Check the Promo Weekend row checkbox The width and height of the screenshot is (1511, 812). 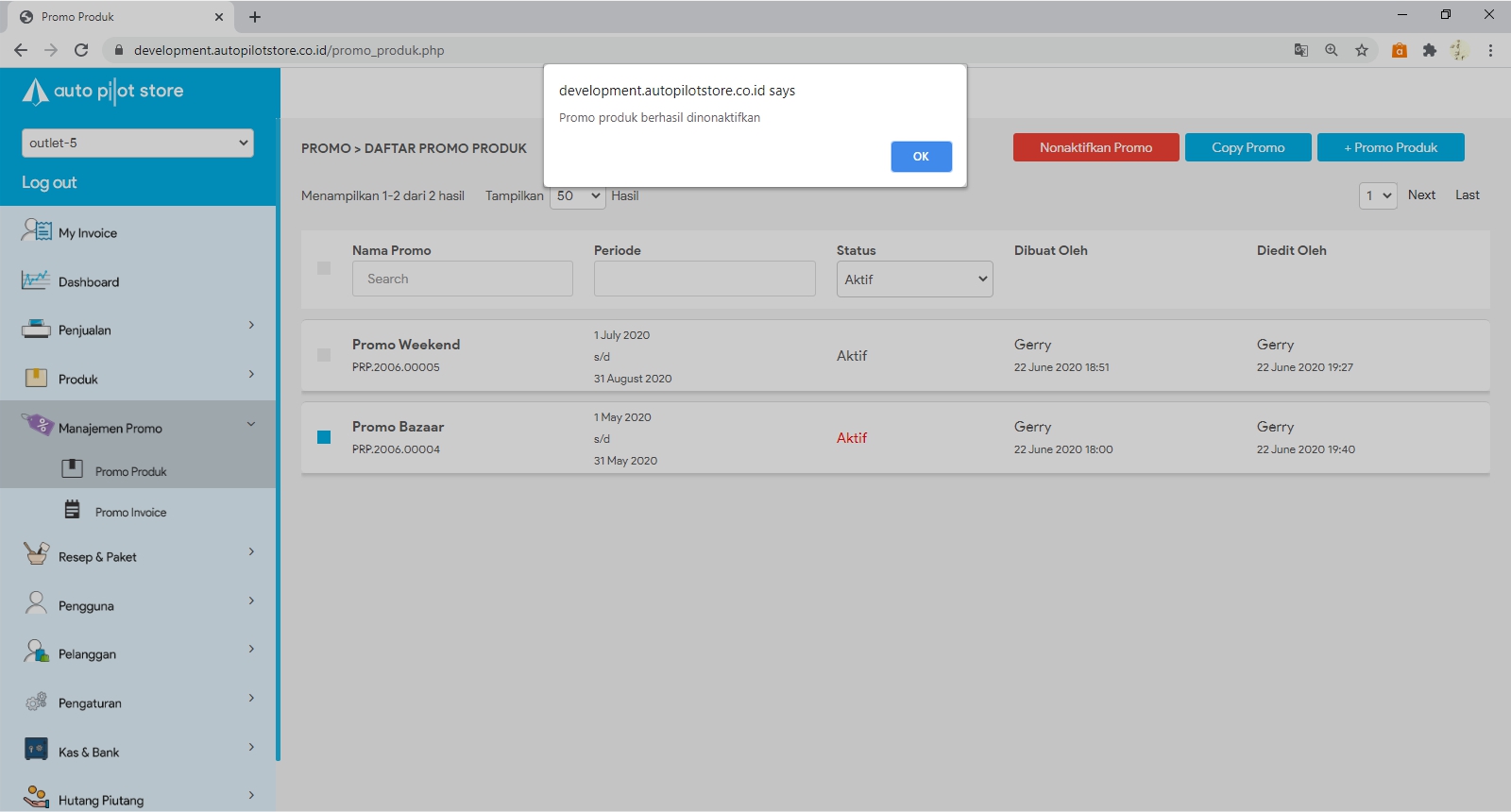pos(324,355)
